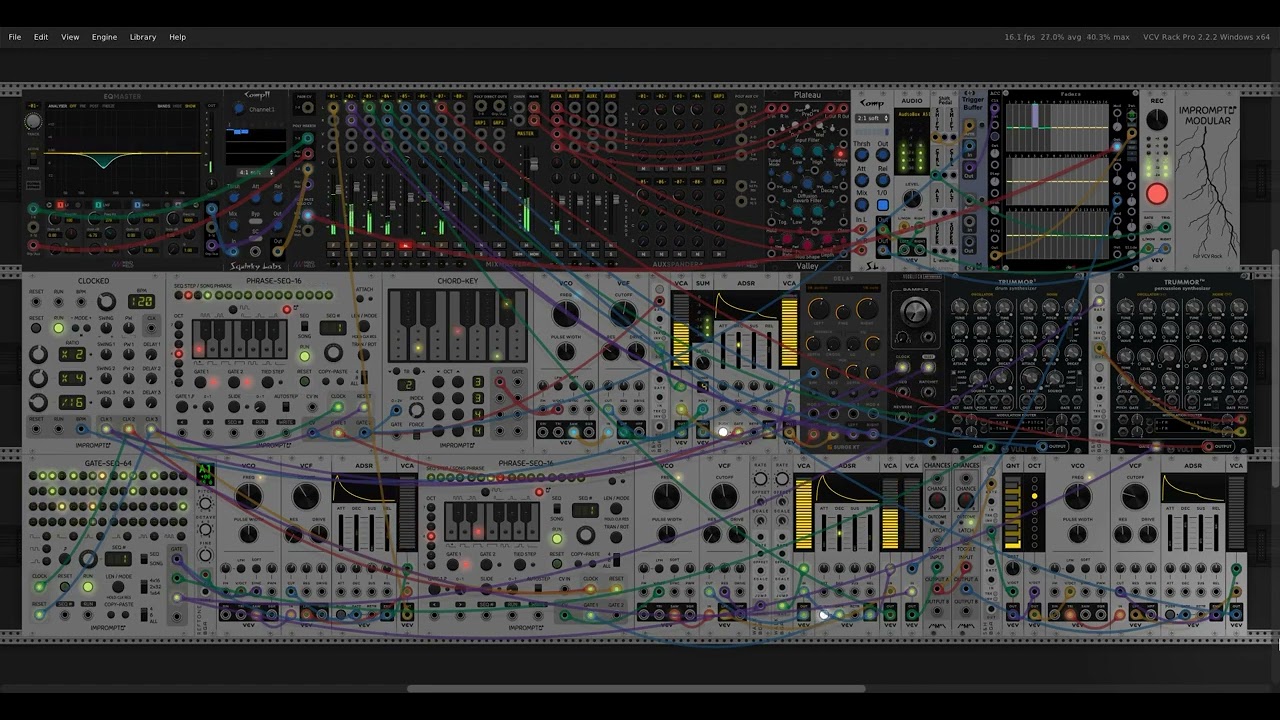
Task: Click the lit RUN button on middle-row PHRASE-SEQ-16
Action: [x=304, y=356]
